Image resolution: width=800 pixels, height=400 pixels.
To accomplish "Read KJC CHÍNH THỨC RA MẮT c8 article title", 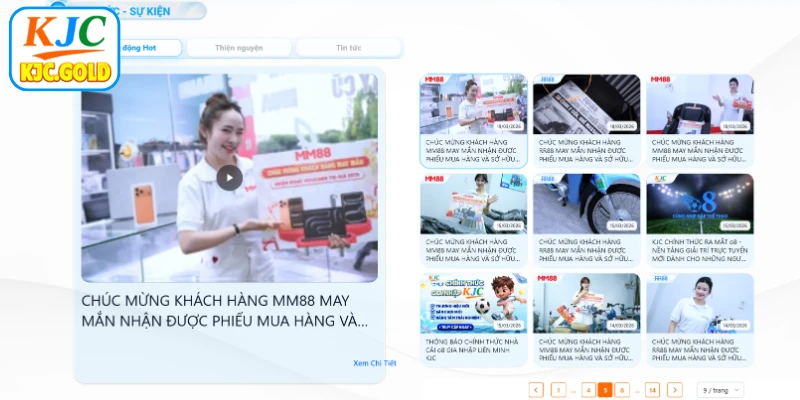I will point(700,250).
